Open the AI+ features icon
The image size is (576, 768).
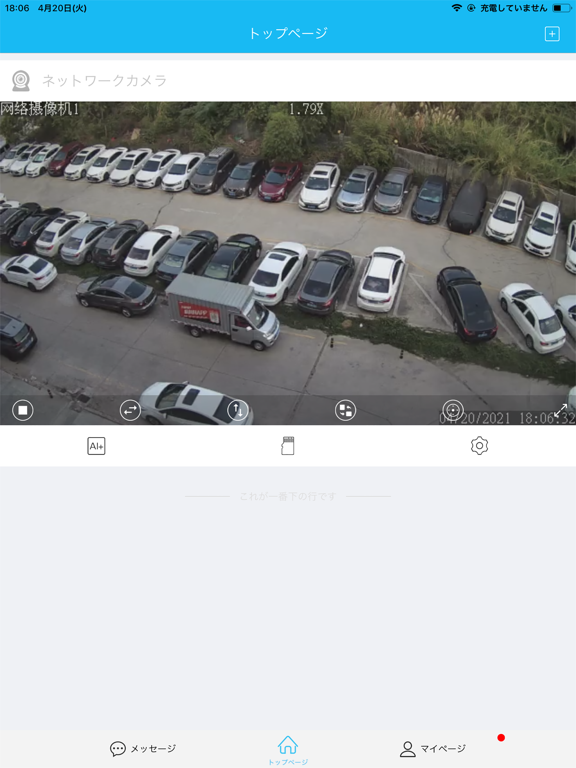(96, 446)
